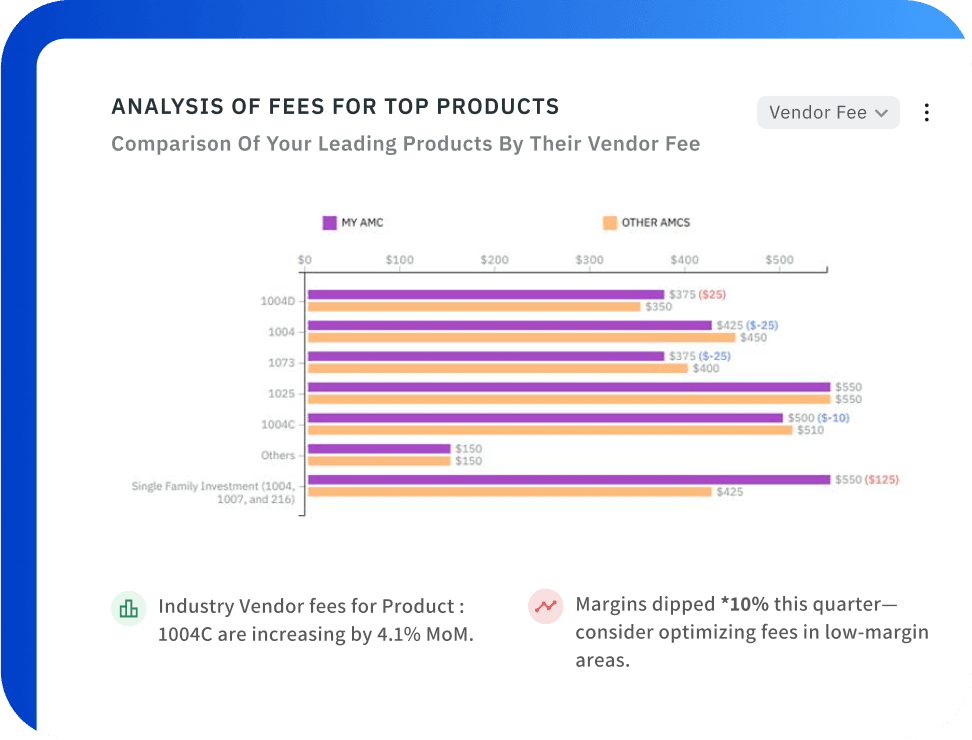The height and width of the screenshot is (740, 972).
Task: Click the chevron arrow beside Vendor Fee
Action: (881, 113)
